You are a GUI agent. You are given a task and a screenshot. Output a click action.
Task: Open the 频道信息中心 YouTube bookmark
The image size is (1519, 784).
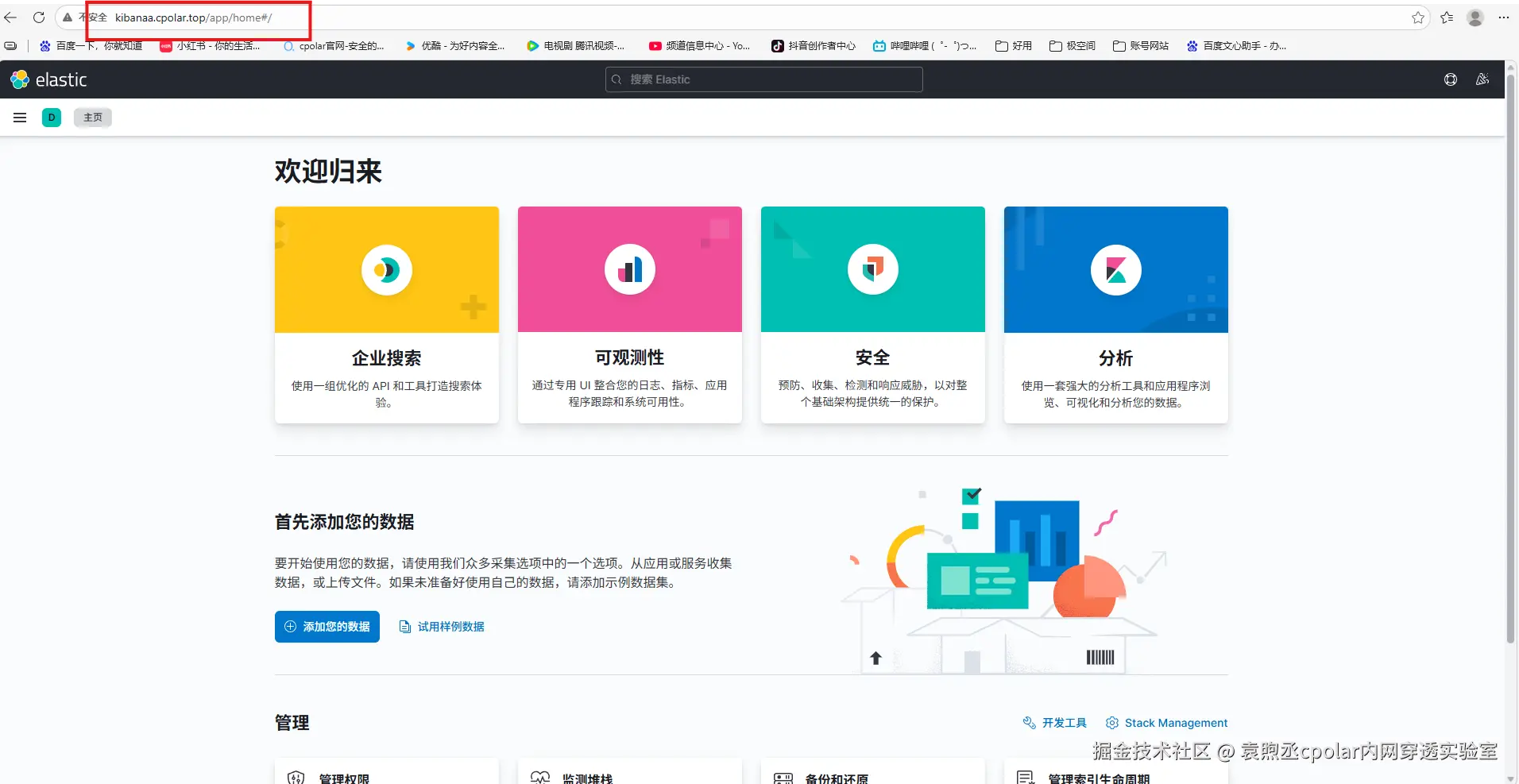tap(699, 46)
